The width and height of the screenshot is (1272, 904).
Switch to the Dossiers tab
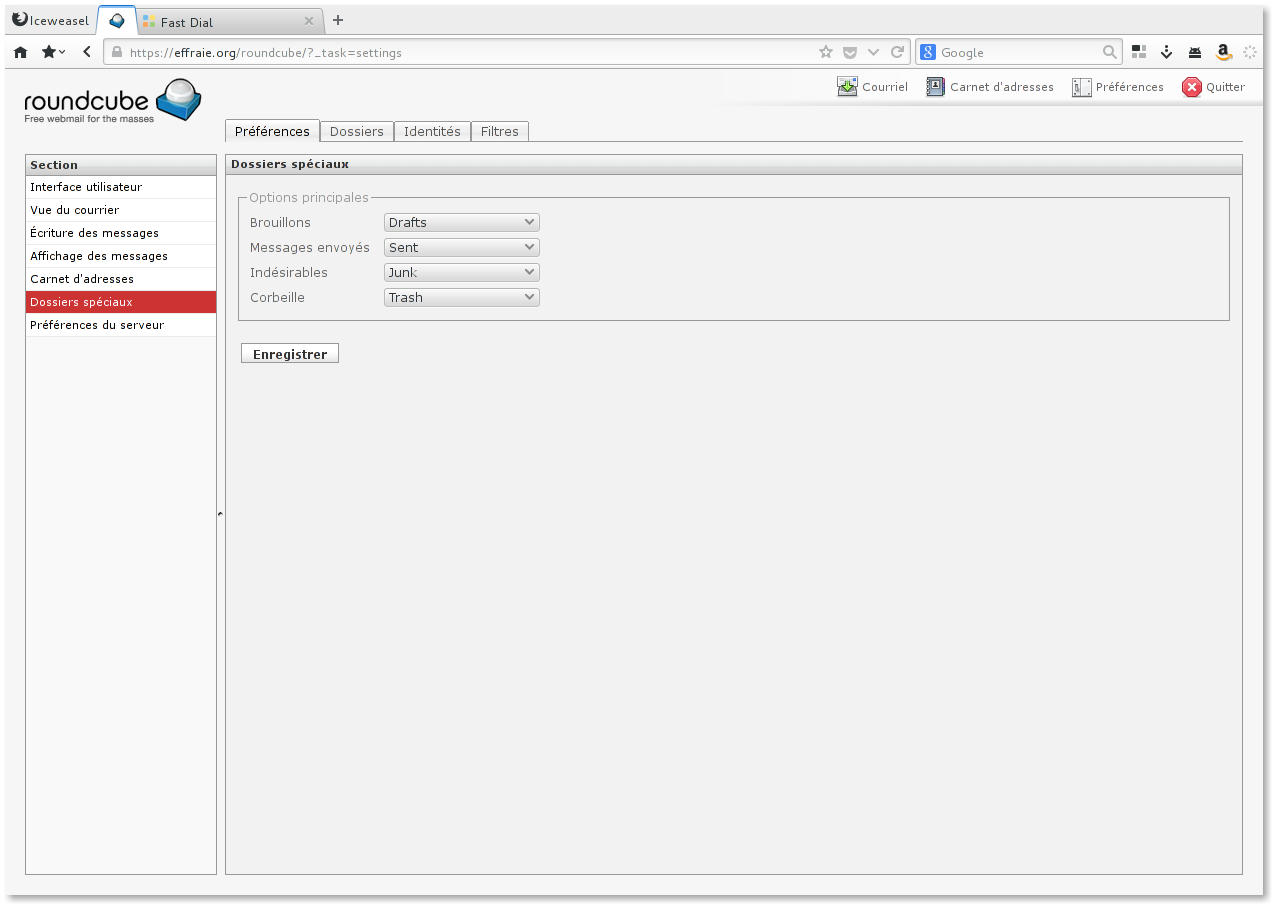356,131
